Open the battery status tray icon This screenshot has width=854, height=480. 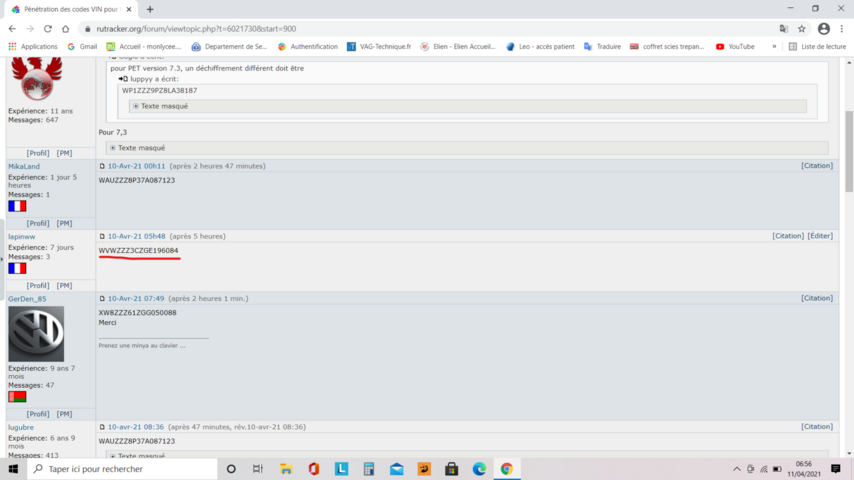click(x=777, y=469)
